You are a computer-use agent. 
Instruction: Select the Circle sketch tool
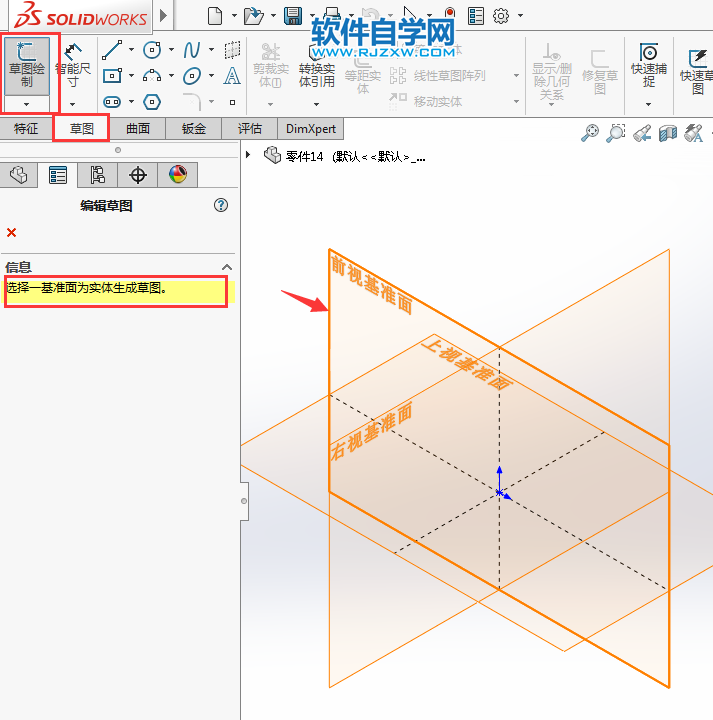pyautogui.click(x=152, y=50)
